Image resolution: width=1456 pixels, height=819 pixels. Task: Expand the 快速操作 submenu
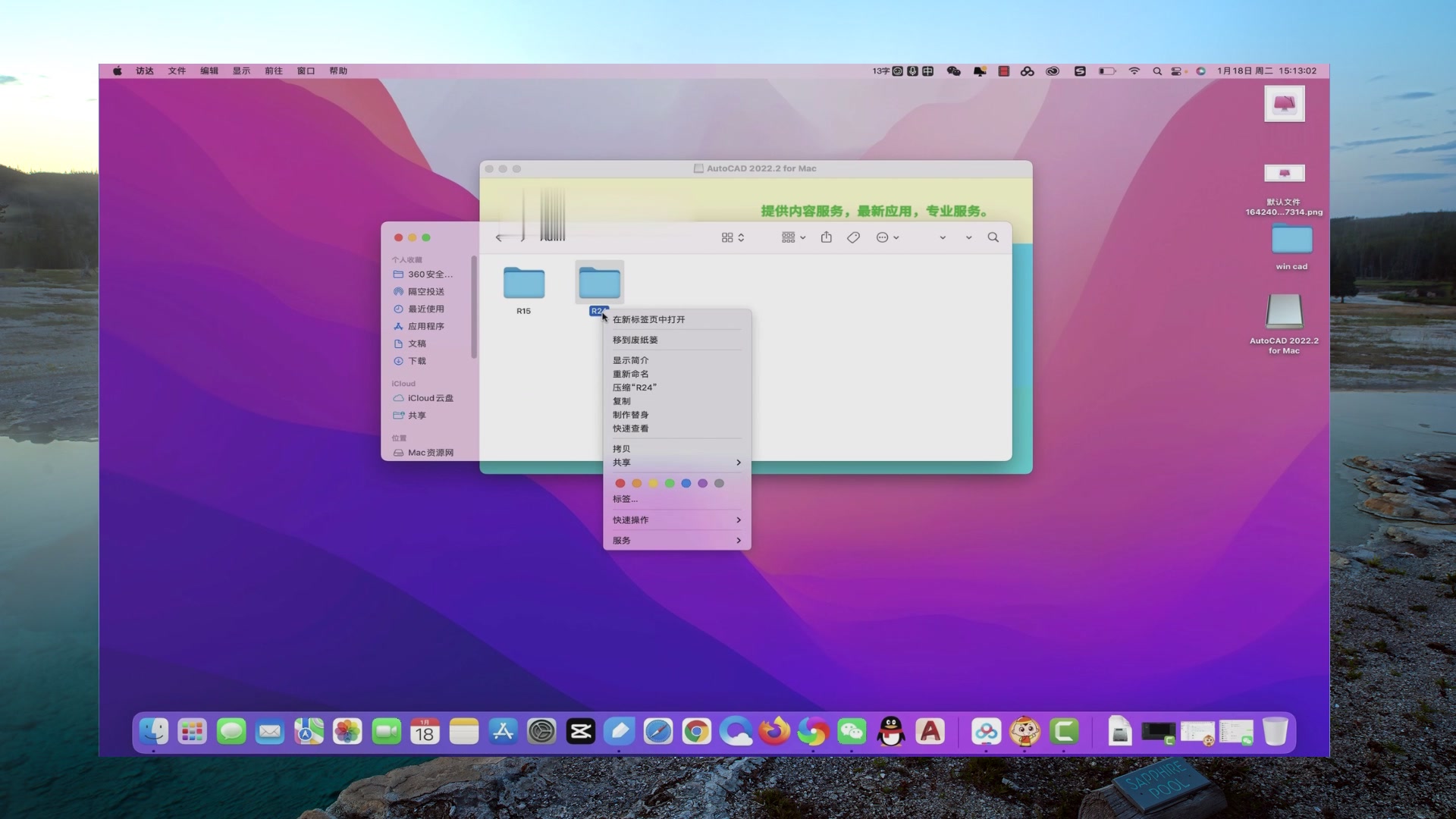676,520
